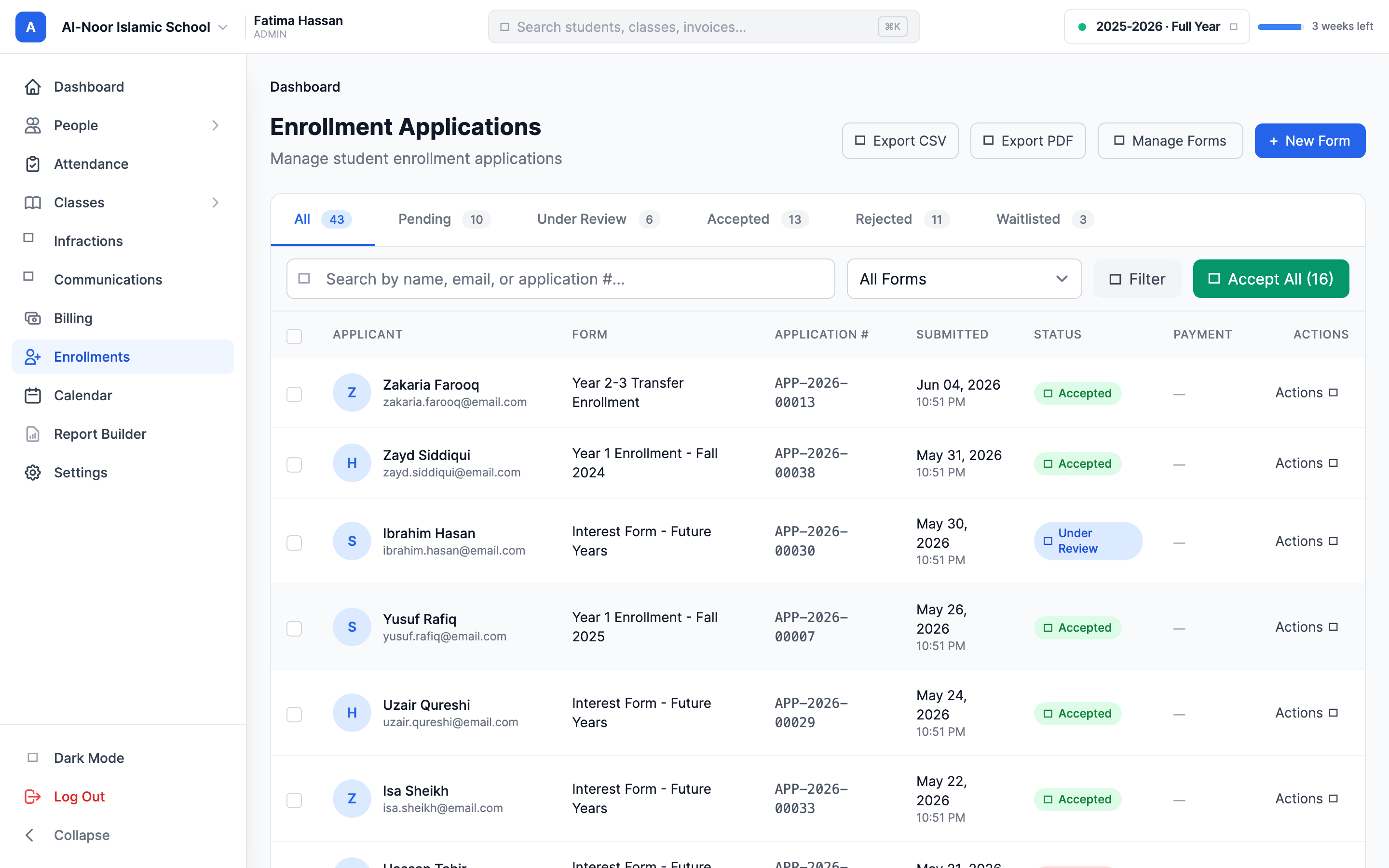Viewport: 1389px width, 868px height.
Task: Click the Enrollments user-plus icon
Action: (33, 356)
